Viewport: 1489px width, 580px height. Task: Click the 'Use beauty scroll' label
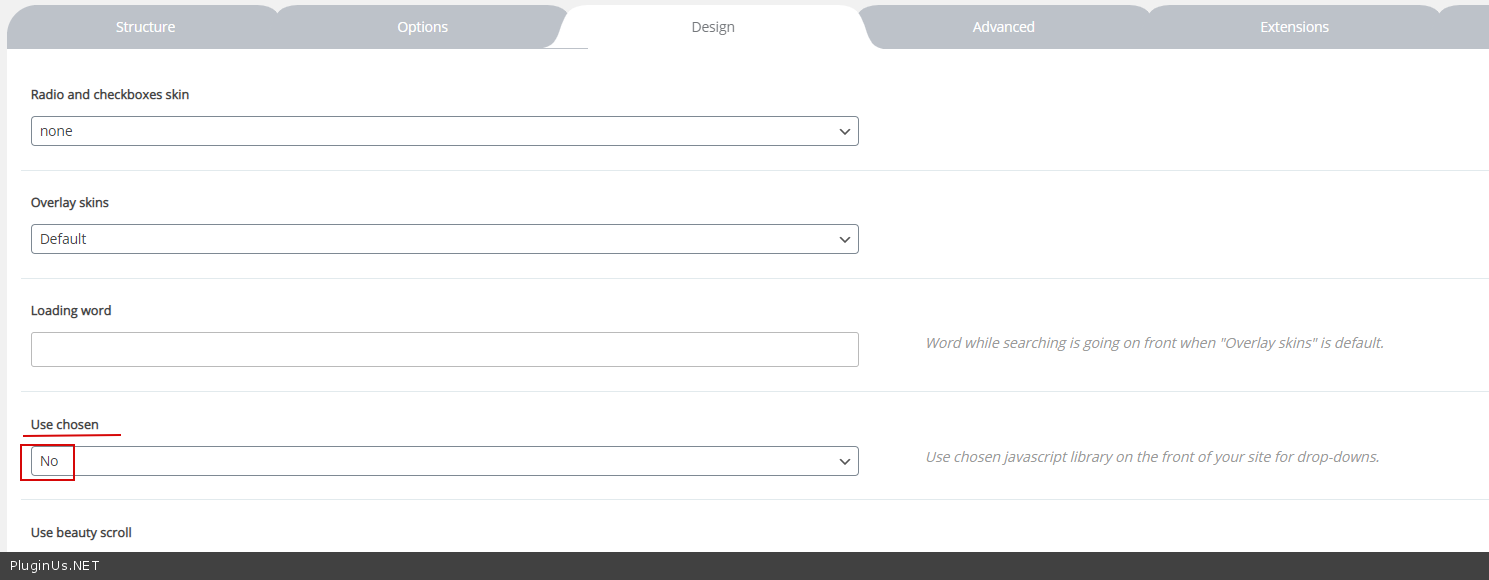[x=81, y=533]
